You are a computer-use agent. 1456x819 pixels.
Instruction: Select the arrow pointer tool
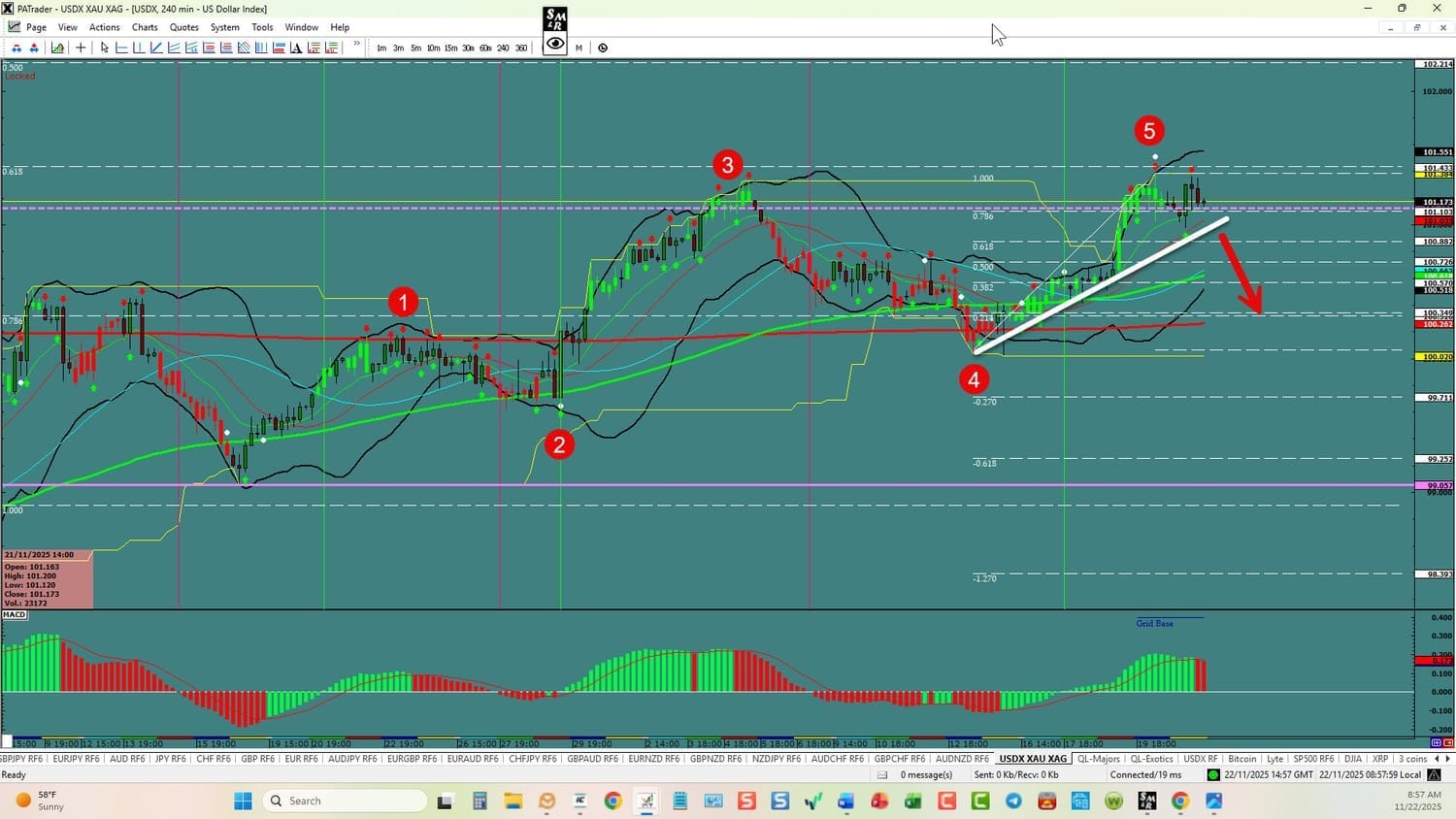tap(104, 48)
